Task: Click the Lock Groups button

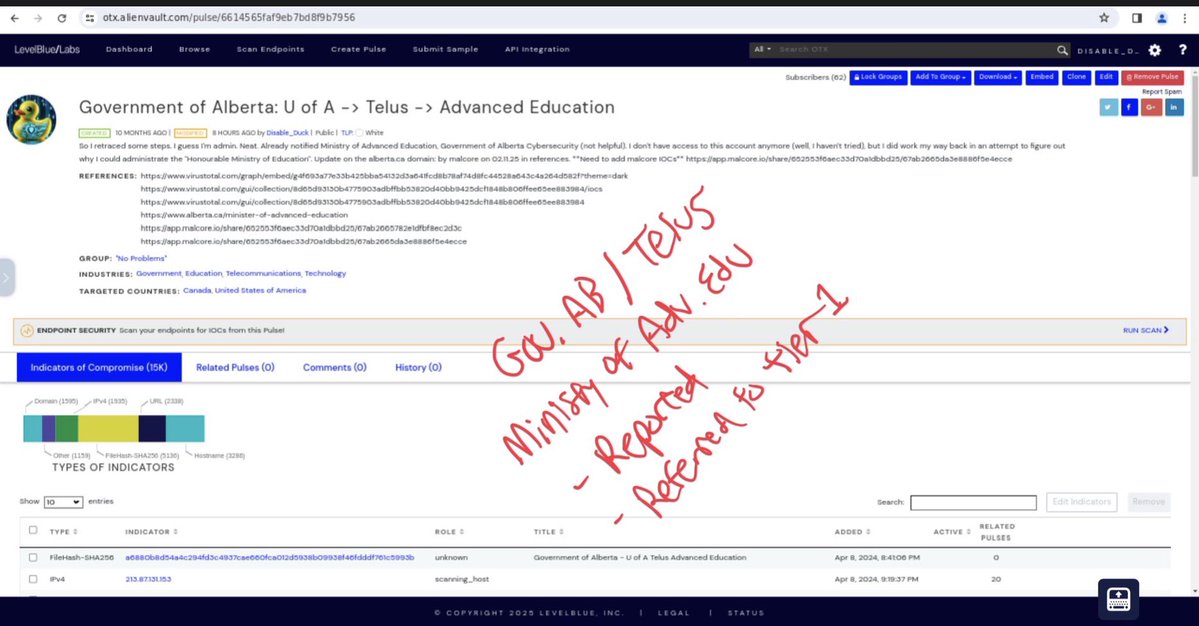Action: (878, 77)
